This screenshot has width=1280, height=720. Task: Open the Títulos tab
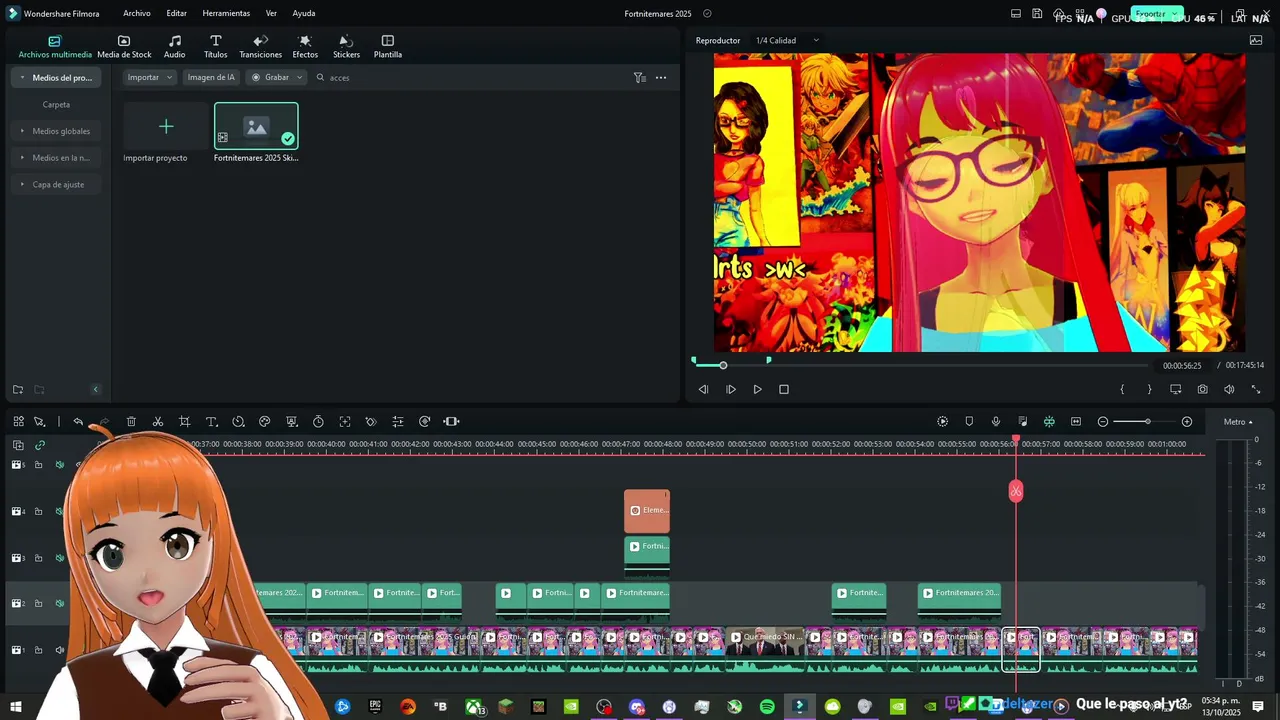tap(215, 47)
